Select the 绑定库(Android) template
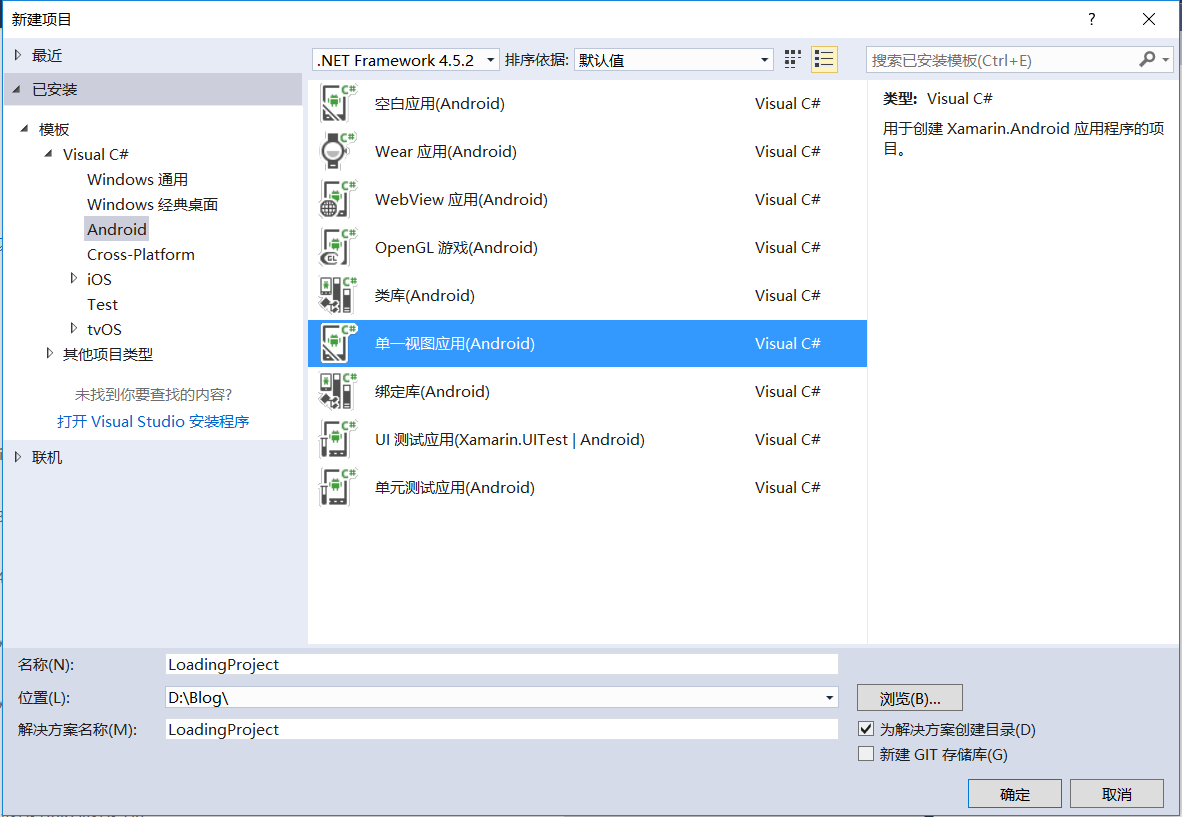Screen dimensions: 1182x817 pos(587,392)
